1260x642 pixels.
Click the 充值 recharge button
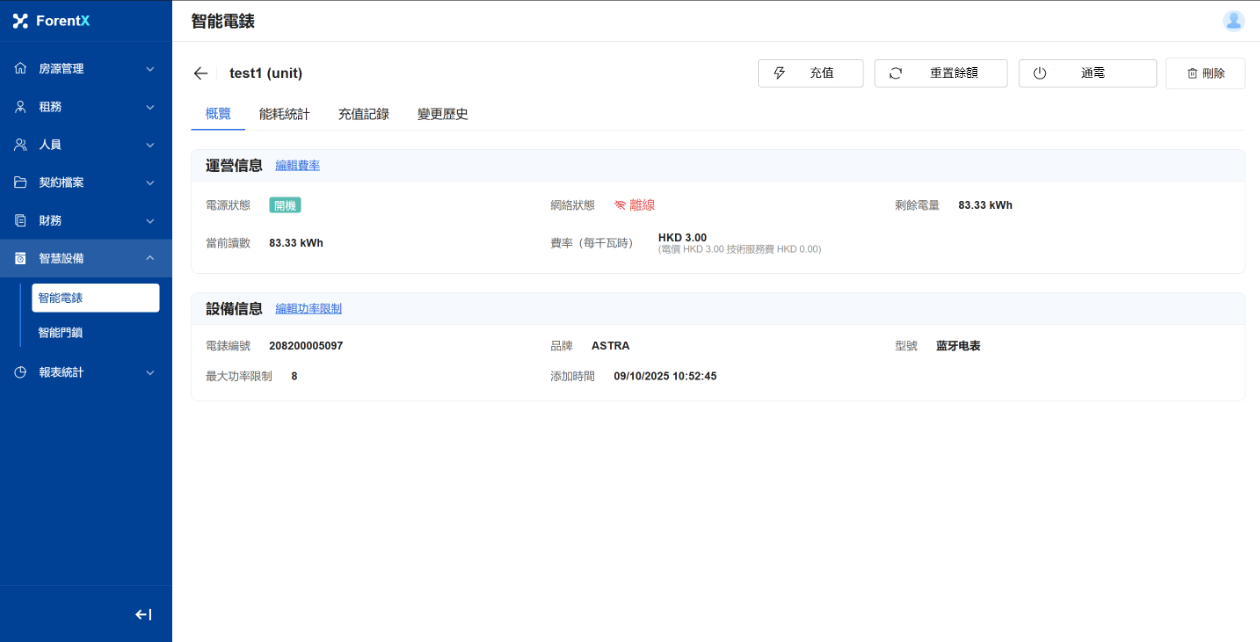[x=810, y=73]
